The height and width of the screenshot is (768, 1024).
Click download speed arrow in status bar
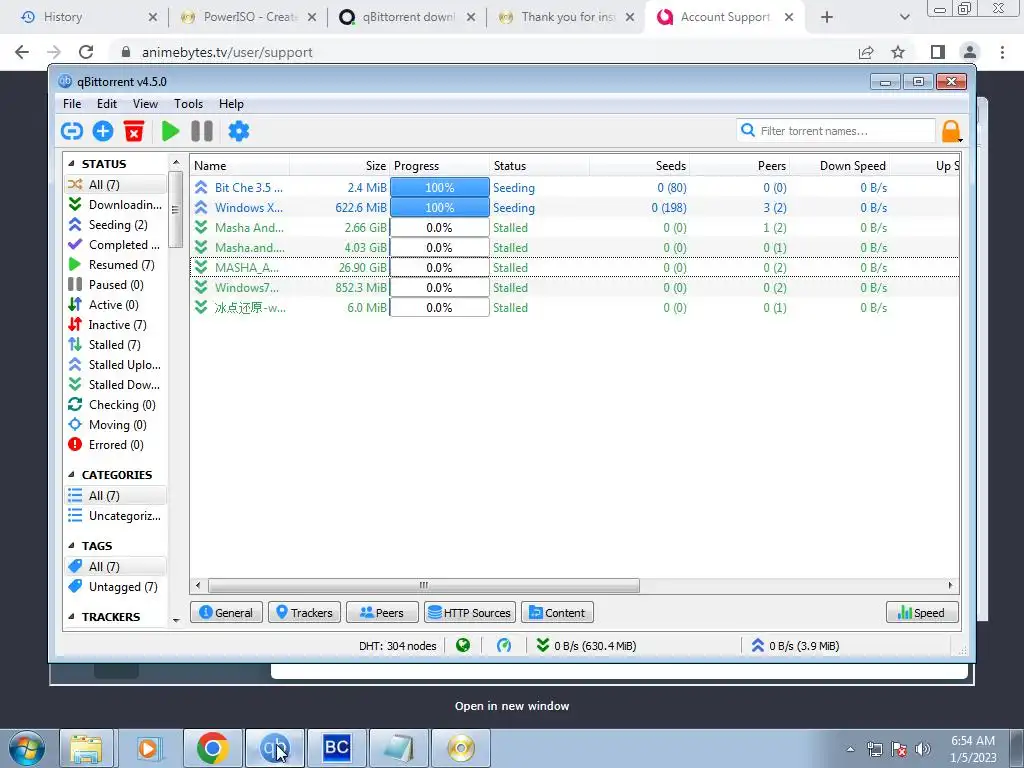coord(543,646)
